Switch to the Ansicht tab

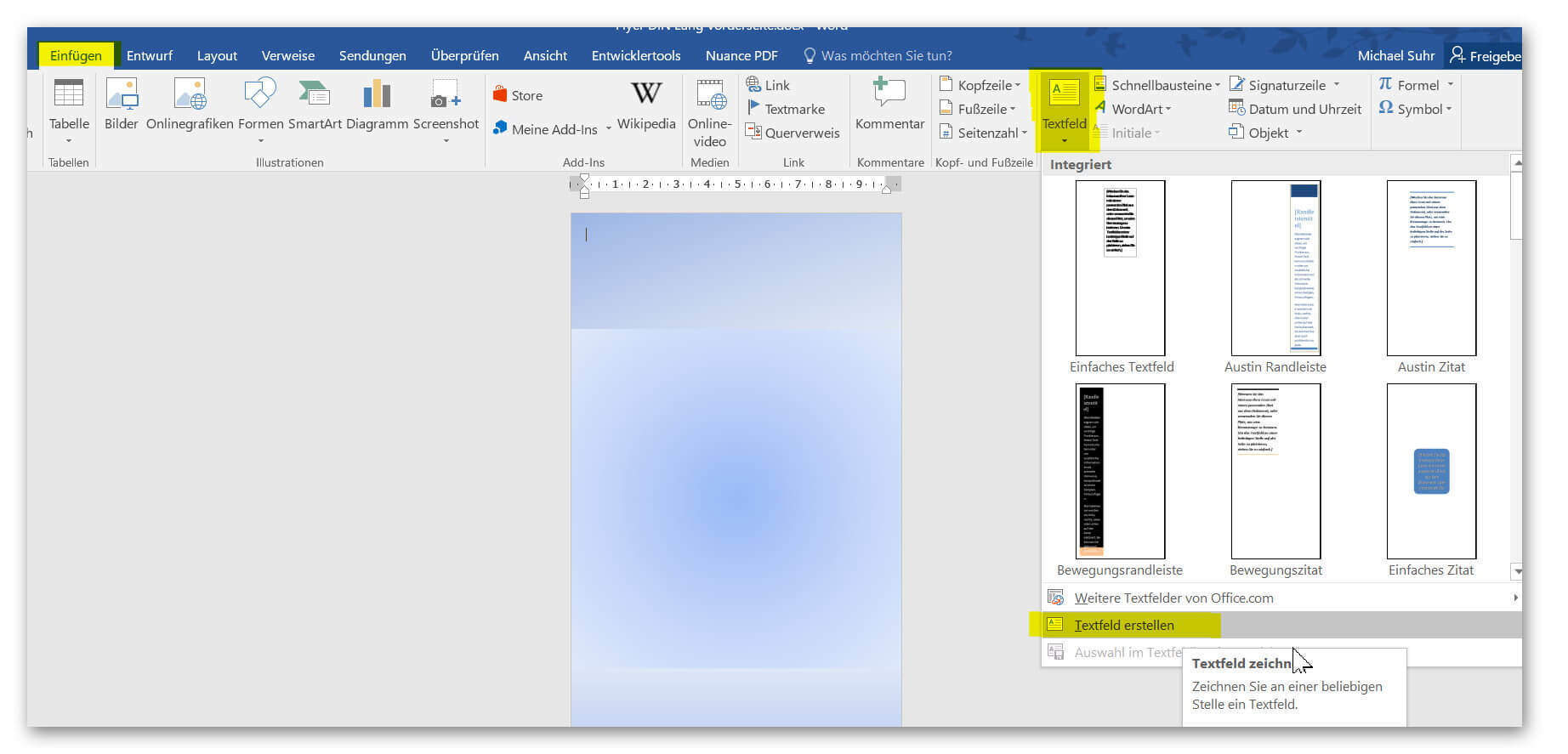click(x=545, y=55)
